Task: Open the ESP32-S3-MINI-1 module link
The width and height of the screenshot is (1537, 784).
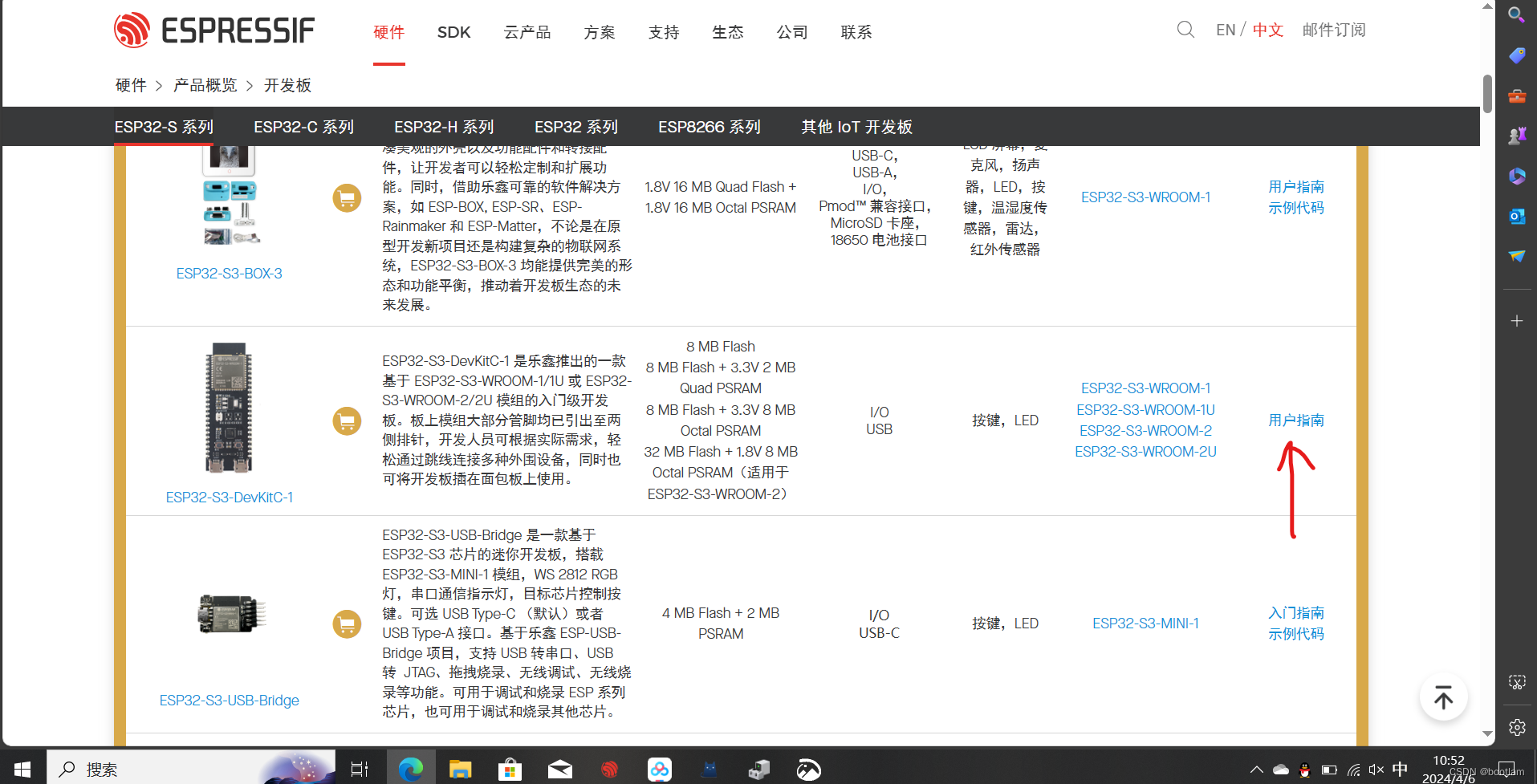Action: click(x=1146, y=624)
